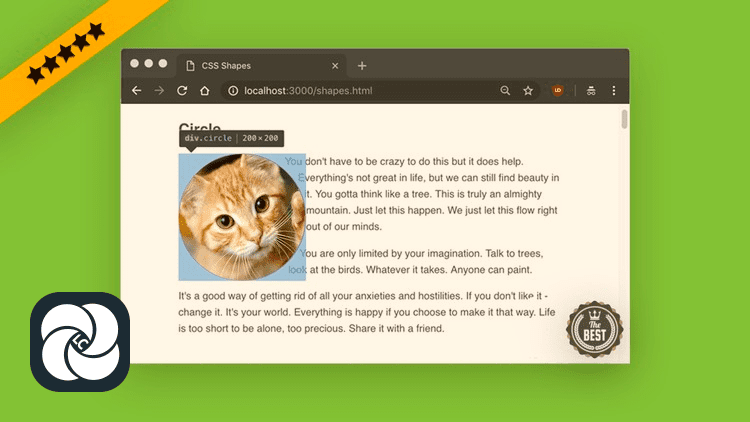Select the CSS Shapes tab

262,66
